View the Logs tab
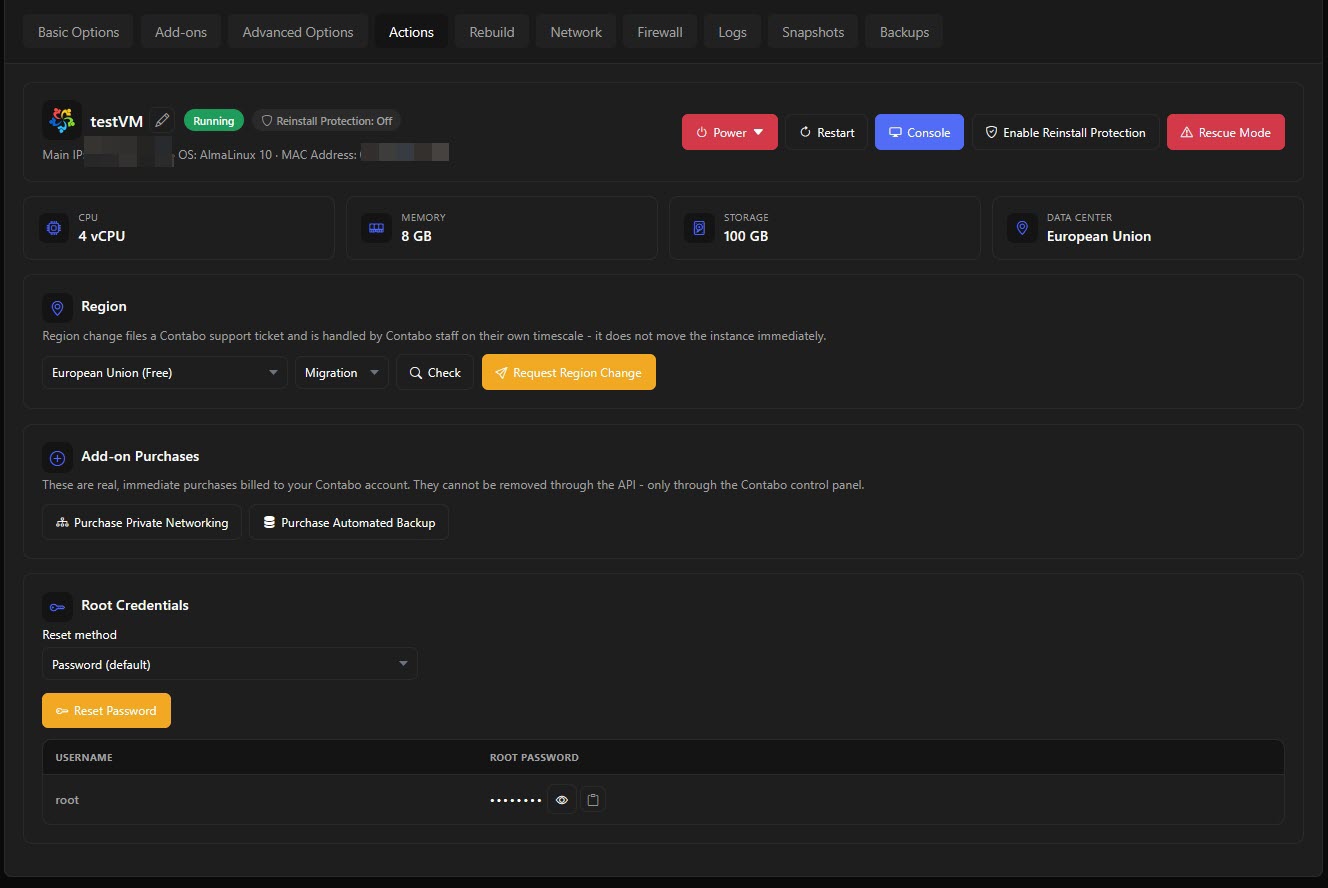Image resolution: width=1328 pixels, height=888 pixels. 732,32
